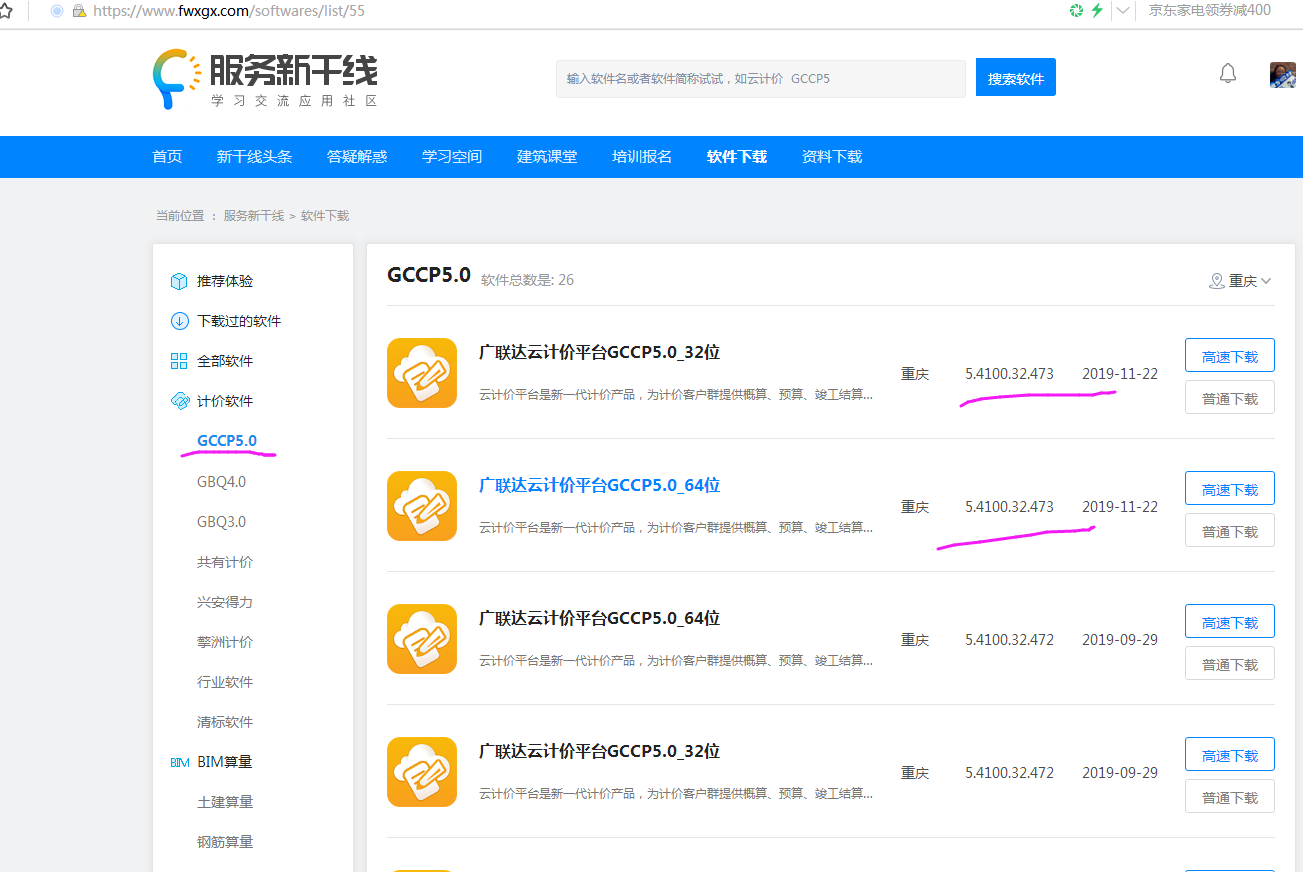This screenshot has width=1303, height=872.
Task: Click icon of GCCP5.0_64位 dated 2019-09-29
Action: pyautogui.click(x=422, y=639)
